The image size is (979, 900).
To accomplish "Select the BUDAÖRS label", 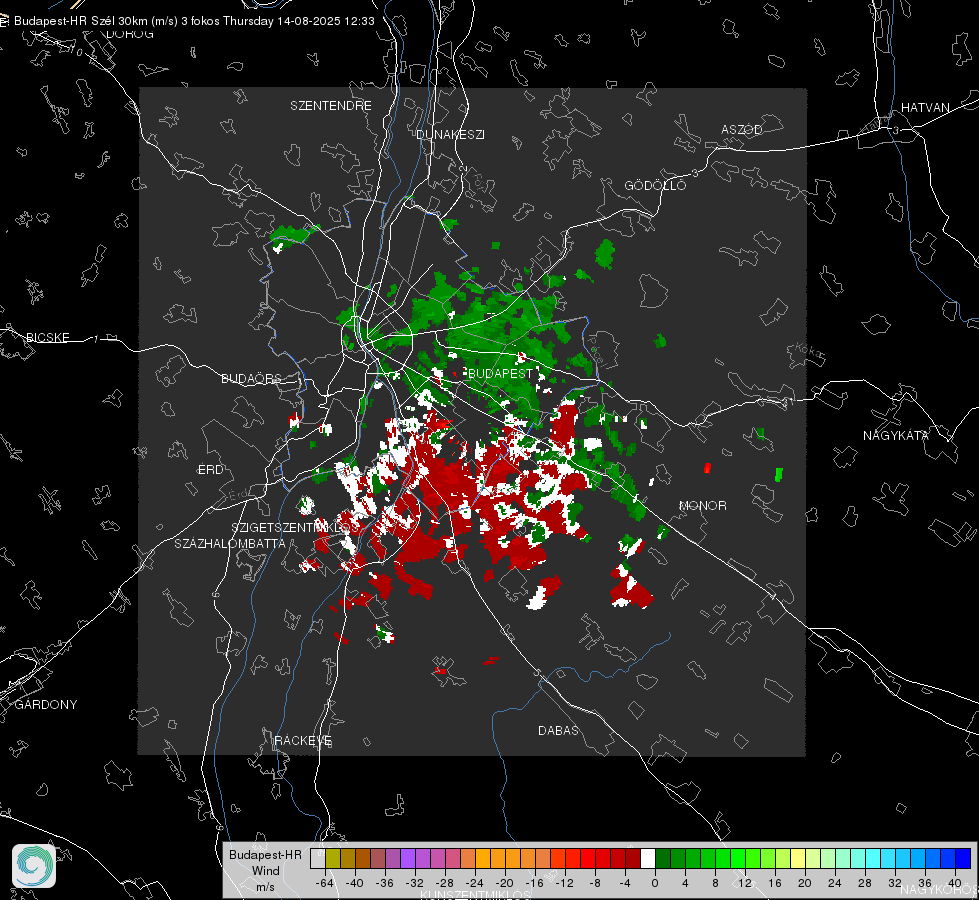I will point(251,378).
